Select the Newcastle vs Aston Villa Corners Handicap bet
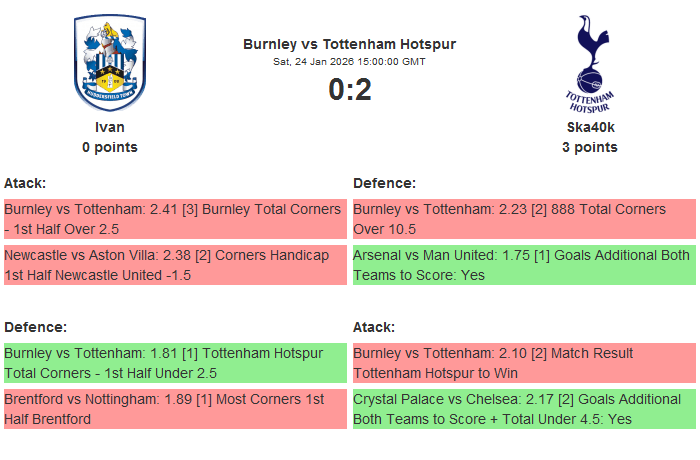Viewport: 700px width, 460px height. point(175,265)
